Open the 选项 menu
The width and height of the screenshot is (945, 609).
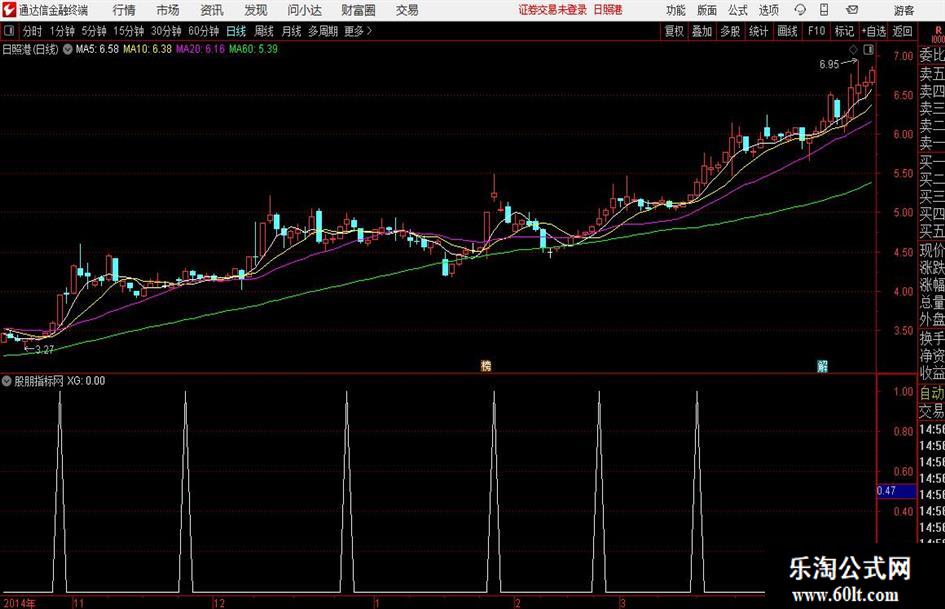pos(768,10)
